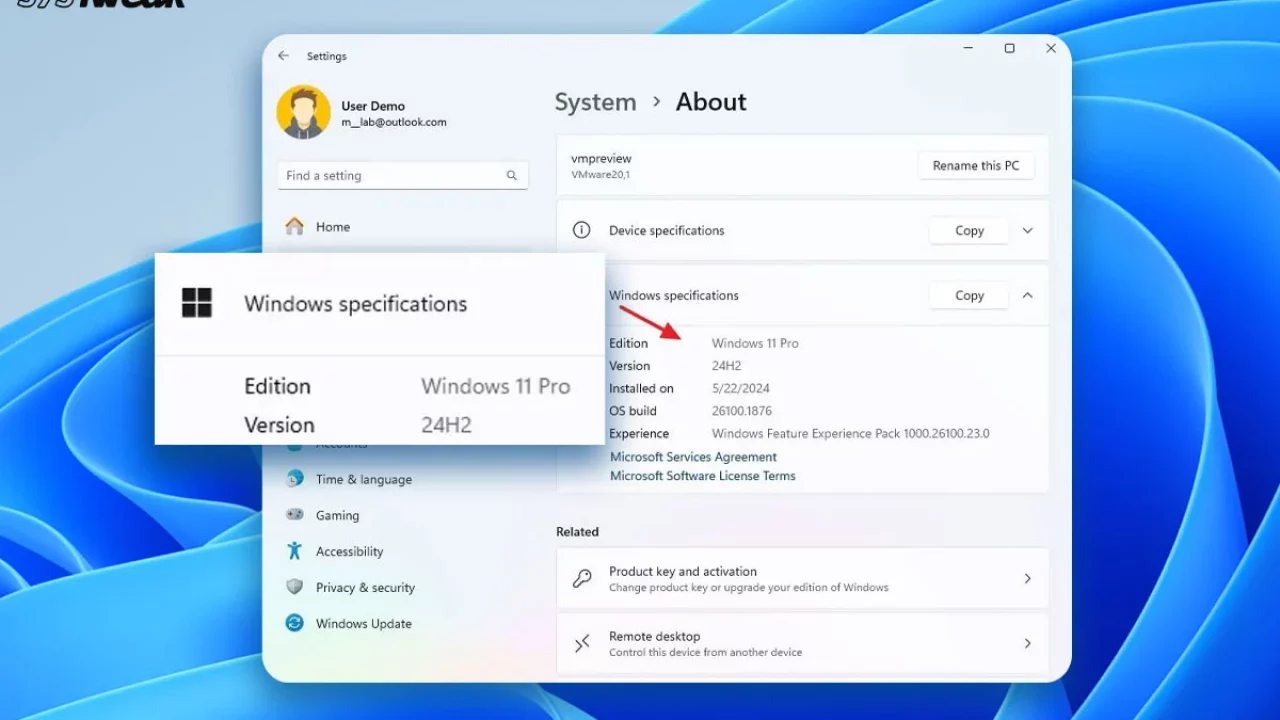Click the user profile avatar picture
Viewport: 1280px width, 720px height.
pyautogui.click(x=303, y=112)
